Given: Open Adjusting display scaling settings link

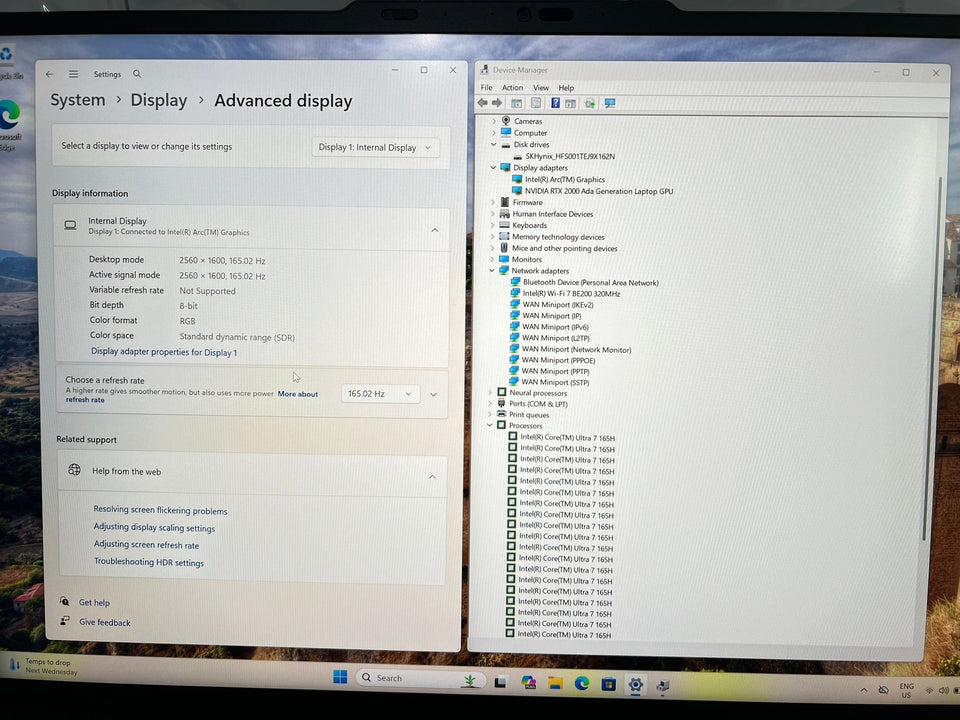Looking at the screenshot, I should 154,528.
